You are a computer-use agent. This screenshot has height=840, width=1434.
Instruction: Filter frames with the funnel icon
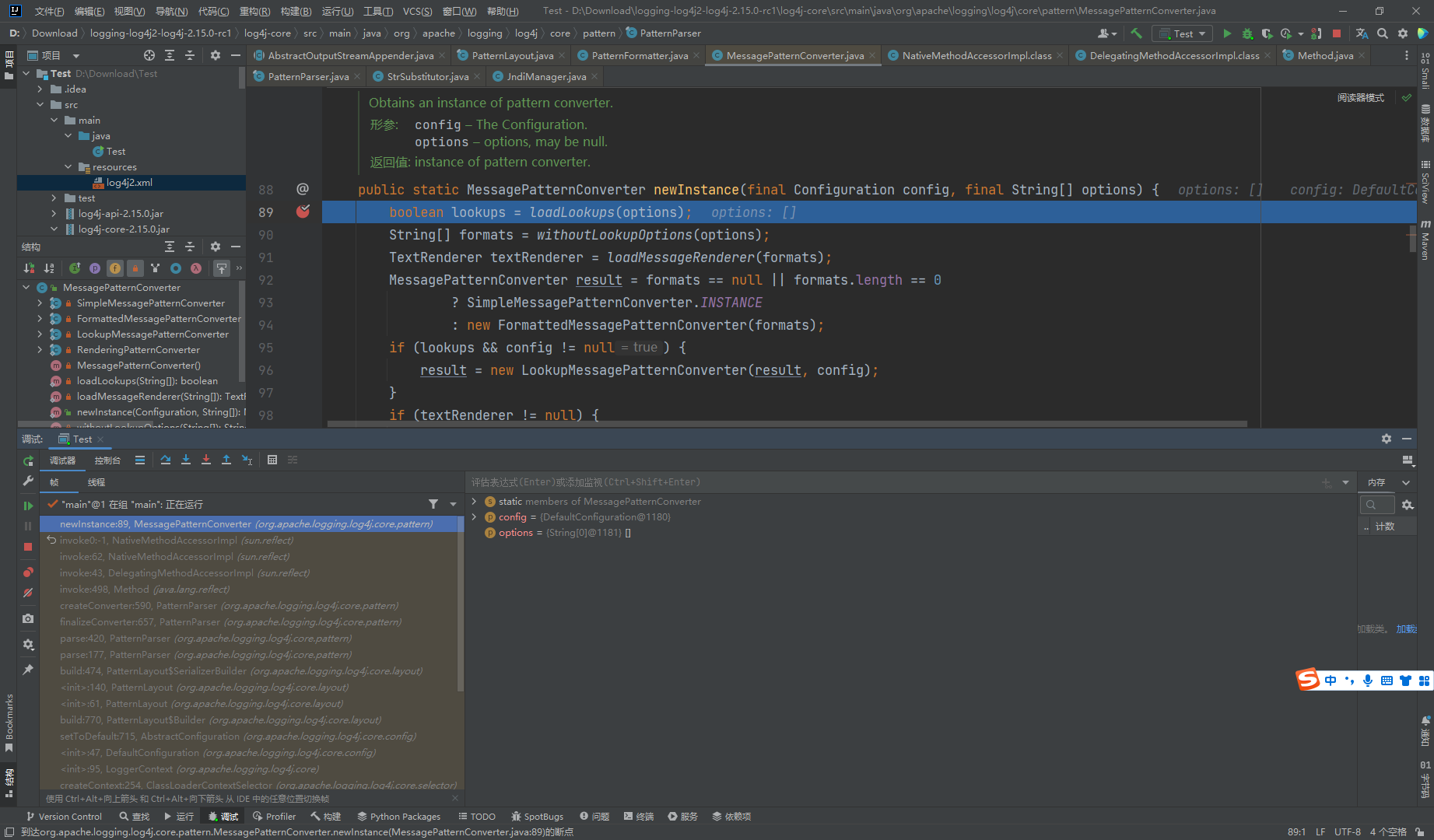click(x=433, y=504)
